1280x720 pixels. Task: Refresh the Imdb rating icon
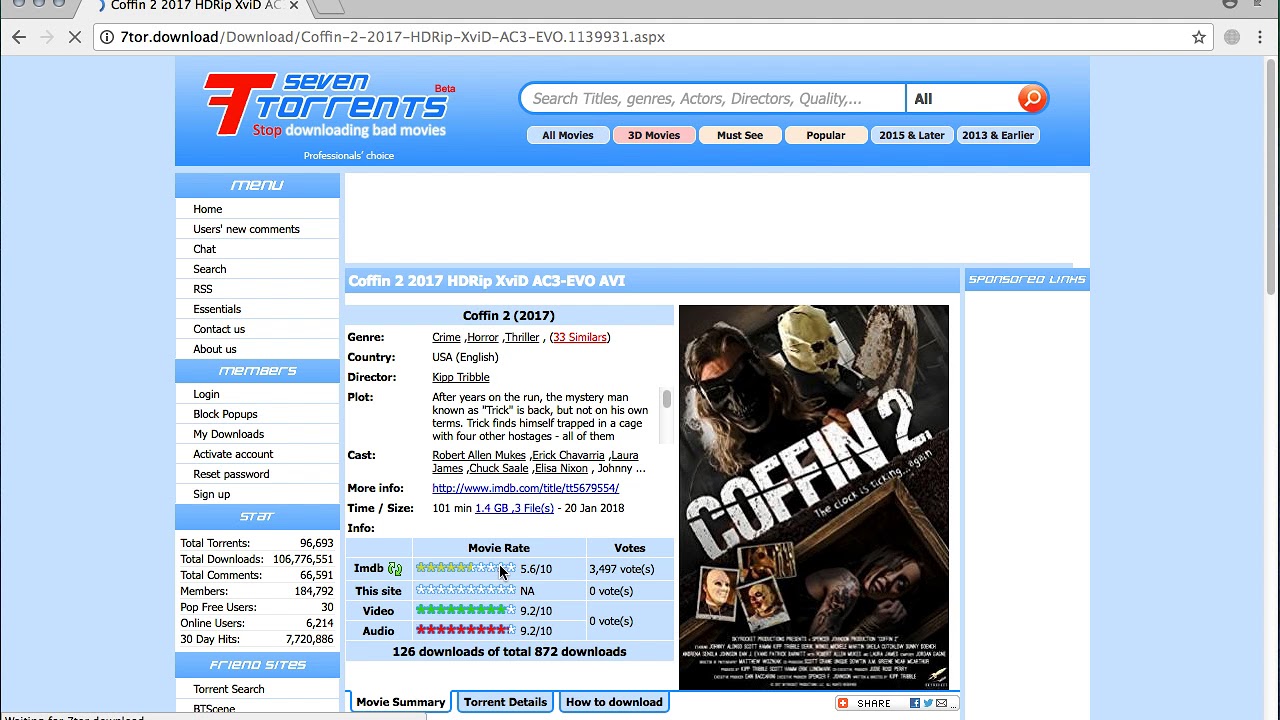point(394,569)
